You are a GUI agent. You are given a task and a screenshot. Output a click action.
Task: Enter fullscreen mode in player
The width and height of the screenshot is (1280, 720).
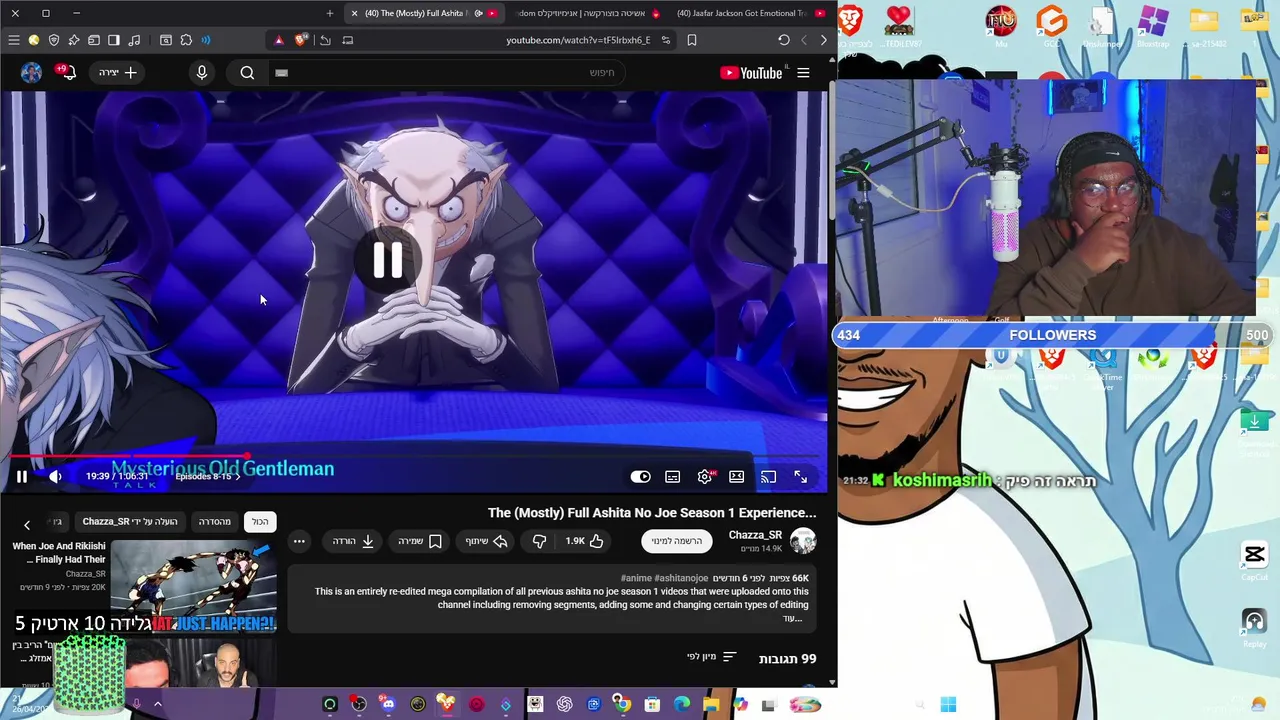800,477
